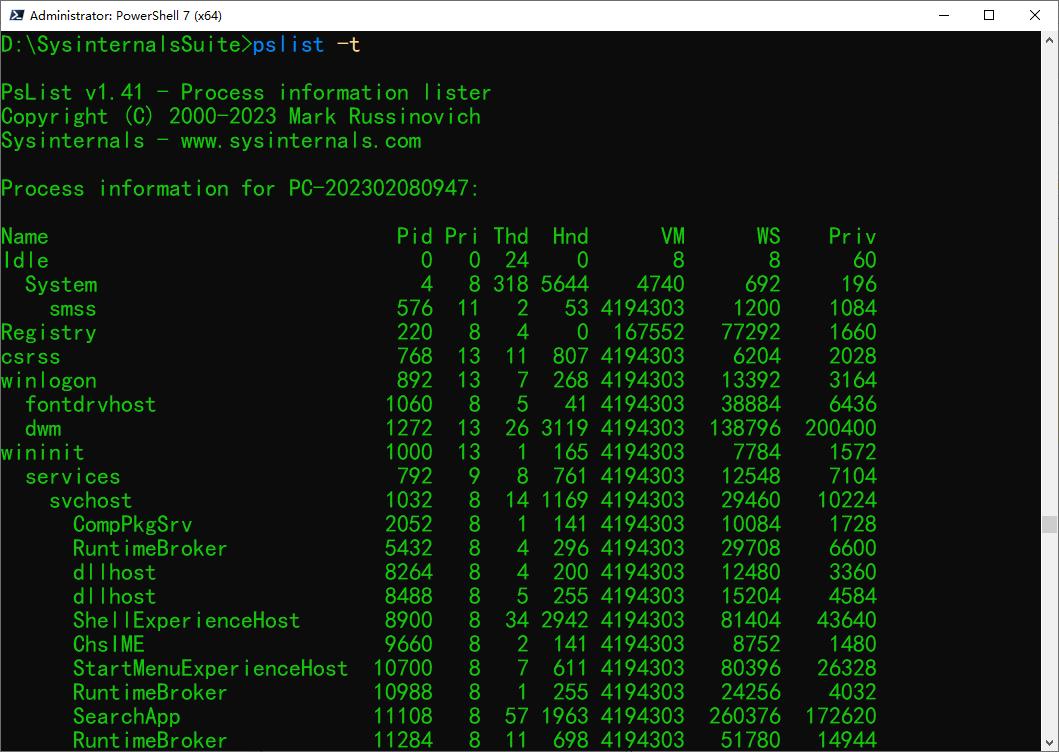1059x752 pixels.
Task: Click the 'SearchApp' process name
Action: [x=126, y=717]
